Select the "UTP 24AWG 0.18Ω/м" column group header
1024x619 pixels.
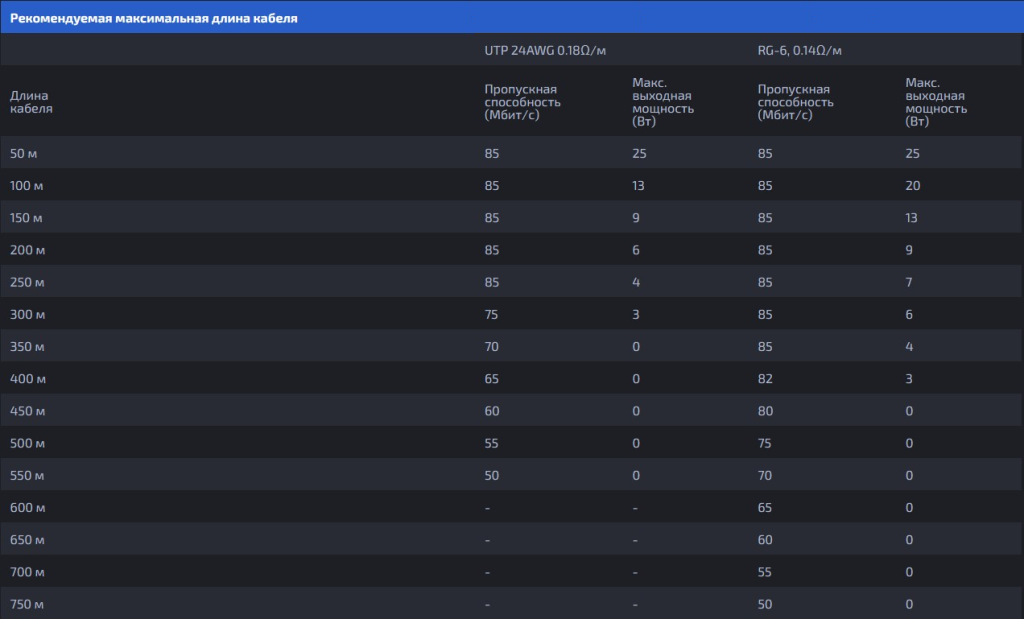(x=545, y=50)
